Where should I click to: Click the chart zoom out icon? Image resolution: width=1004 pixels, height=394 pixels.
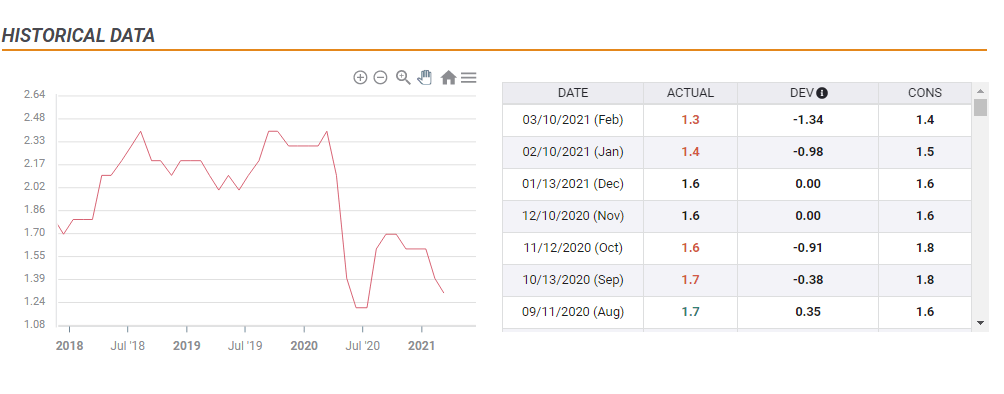click(380, 78)
